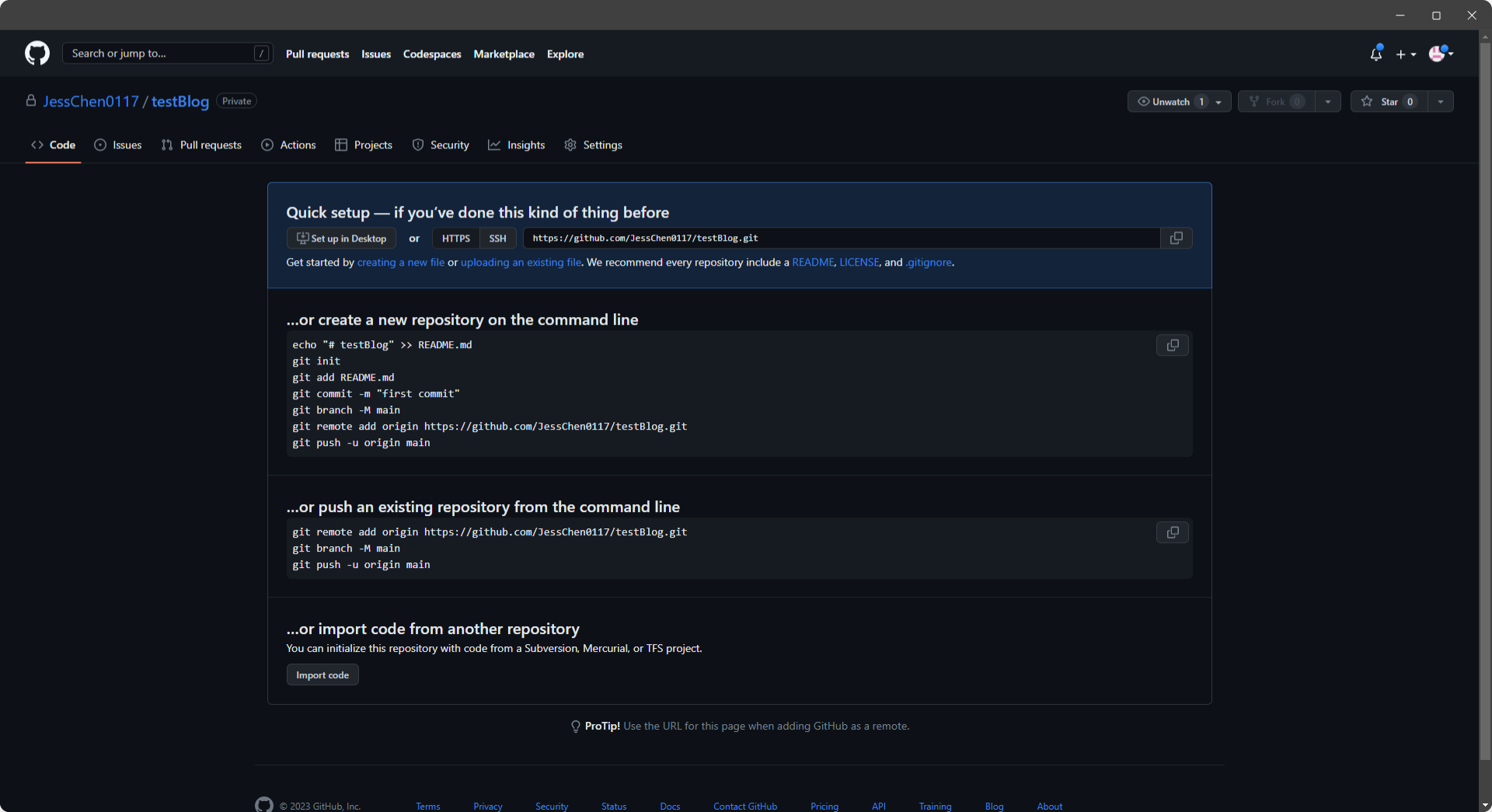Open the plus create-new menu
Image resolution: width=1492 pixels, height=812 pixels.
[x=1406, y=54]
